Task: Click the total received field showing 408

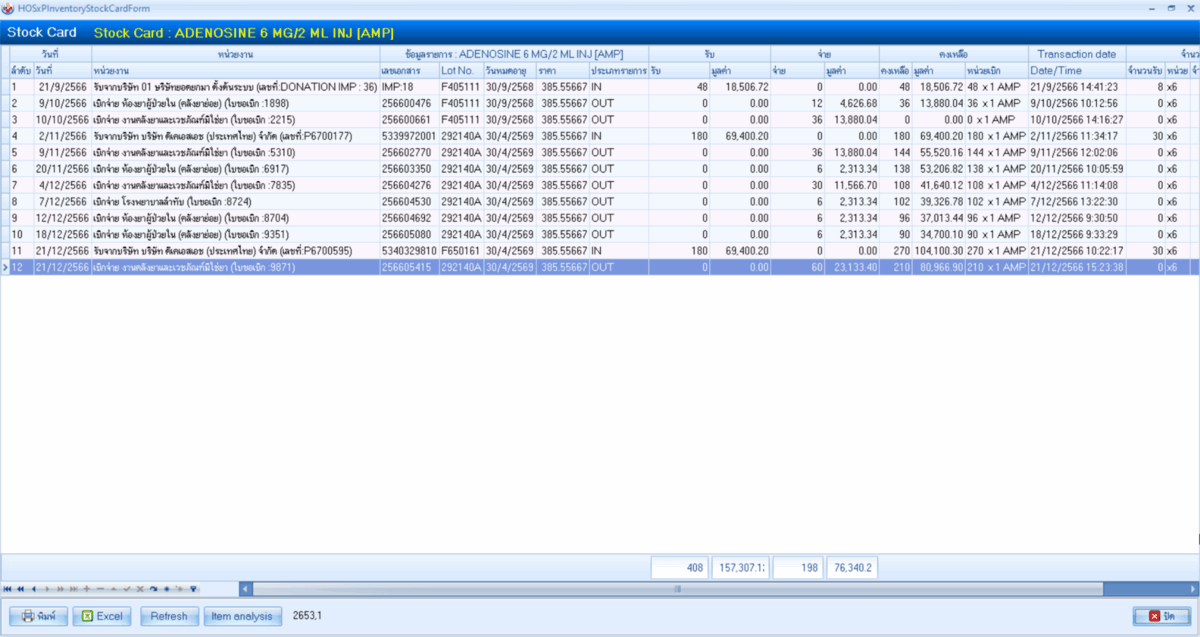Action: pos(680,568)
